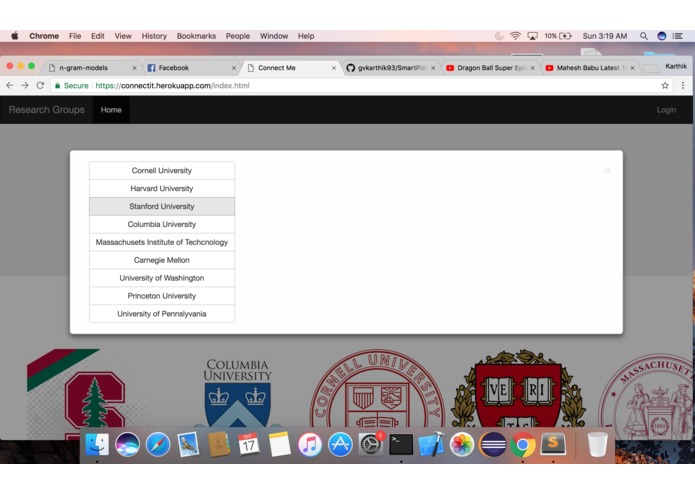The width and height of the screenshot is (695, 494).
Task: Open Safari from the dock
Action: 158,444
